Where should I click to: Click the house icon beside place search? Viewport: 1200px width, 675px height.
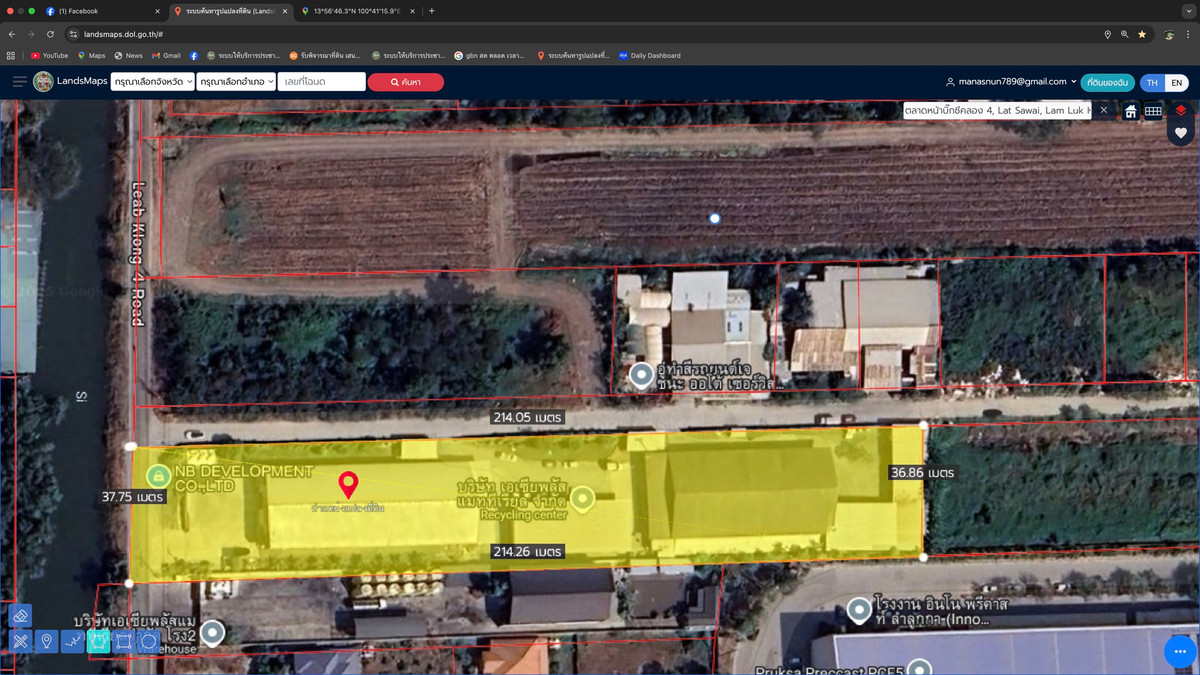point(1131,111)
